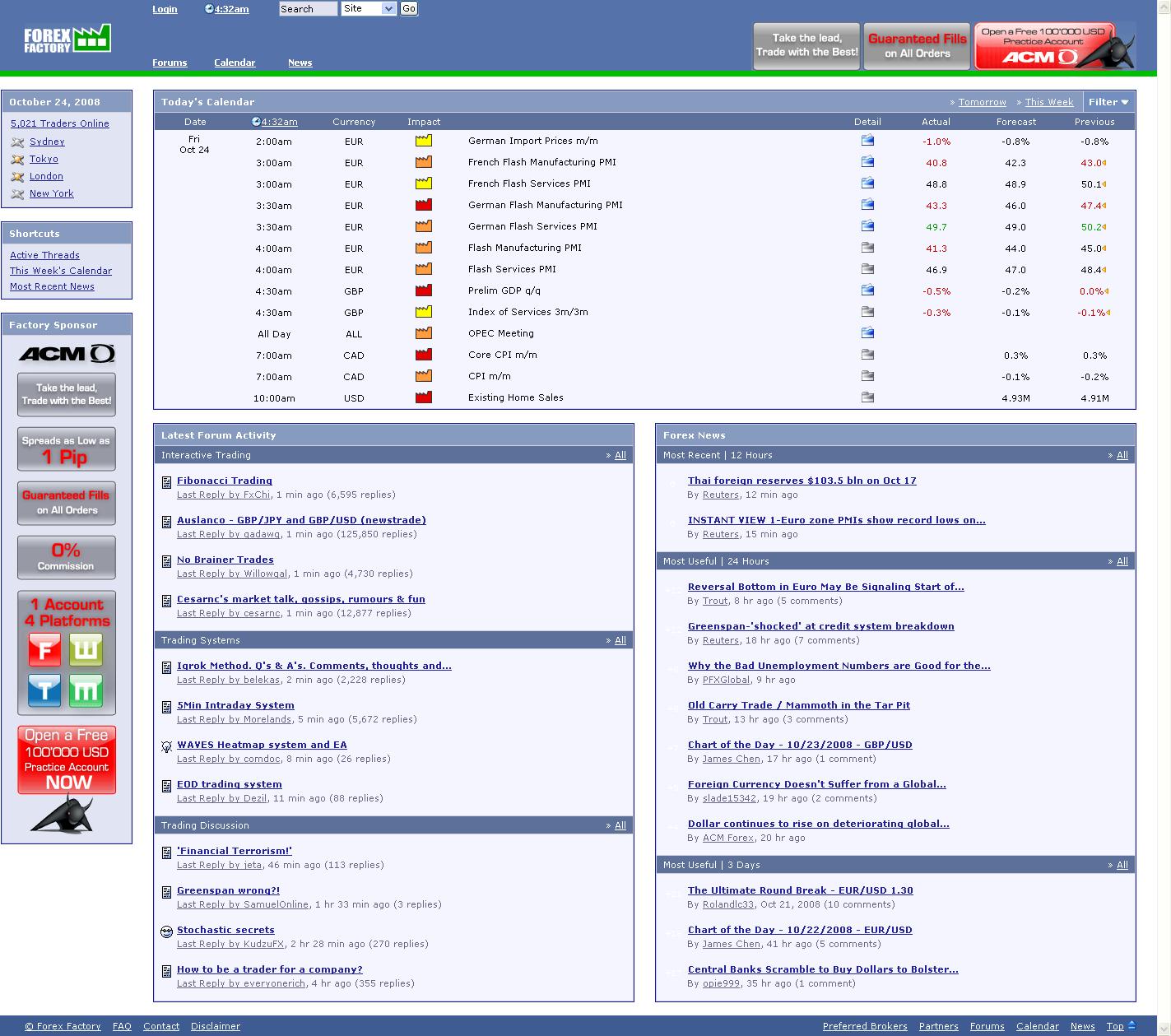Click yellow impact icon for Index of Services
Screen dimensions: 1171x1036
[423, 312]
